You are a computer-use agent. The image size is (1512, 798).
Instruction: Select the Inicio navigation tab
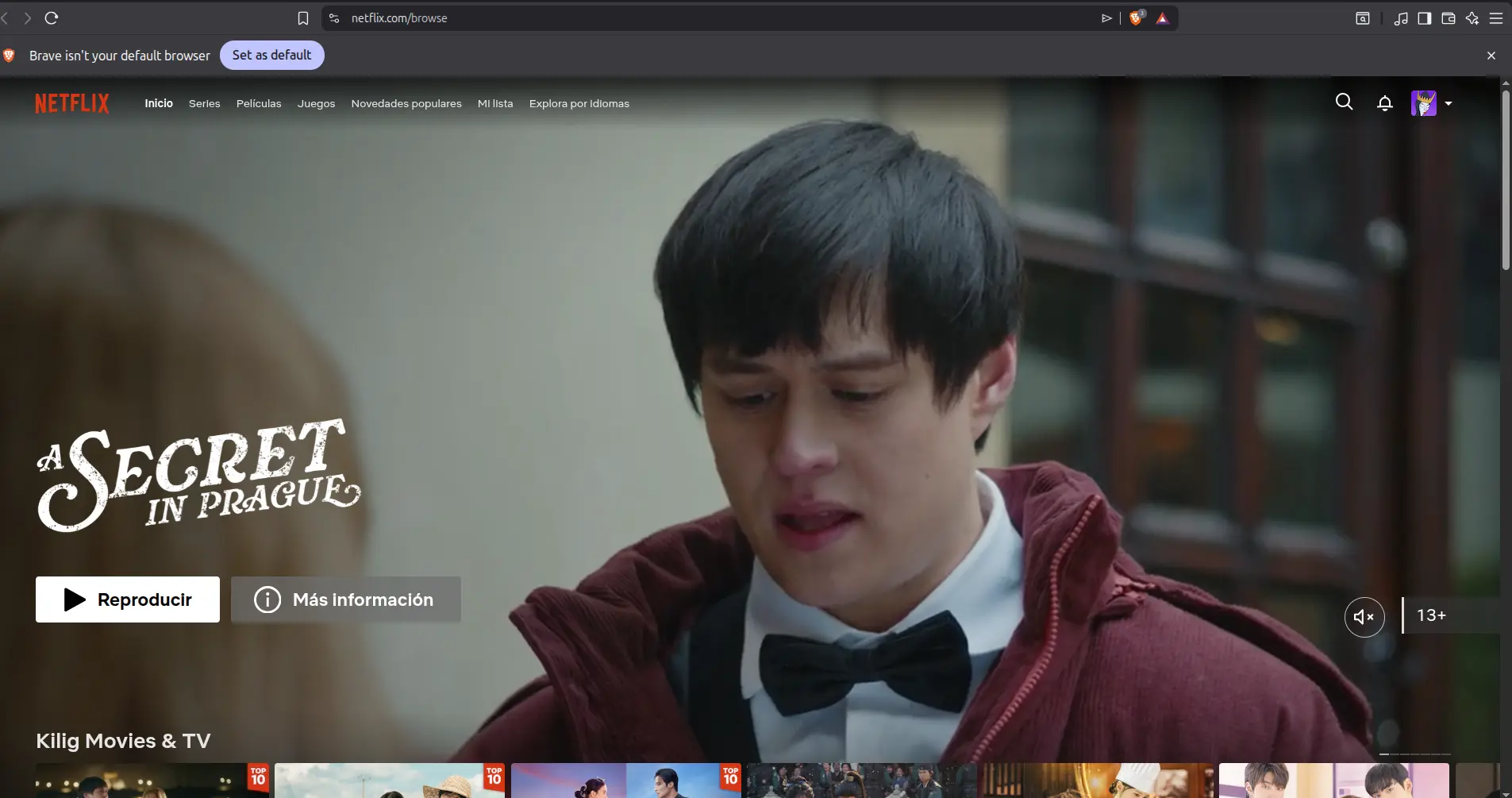(159, 103)
